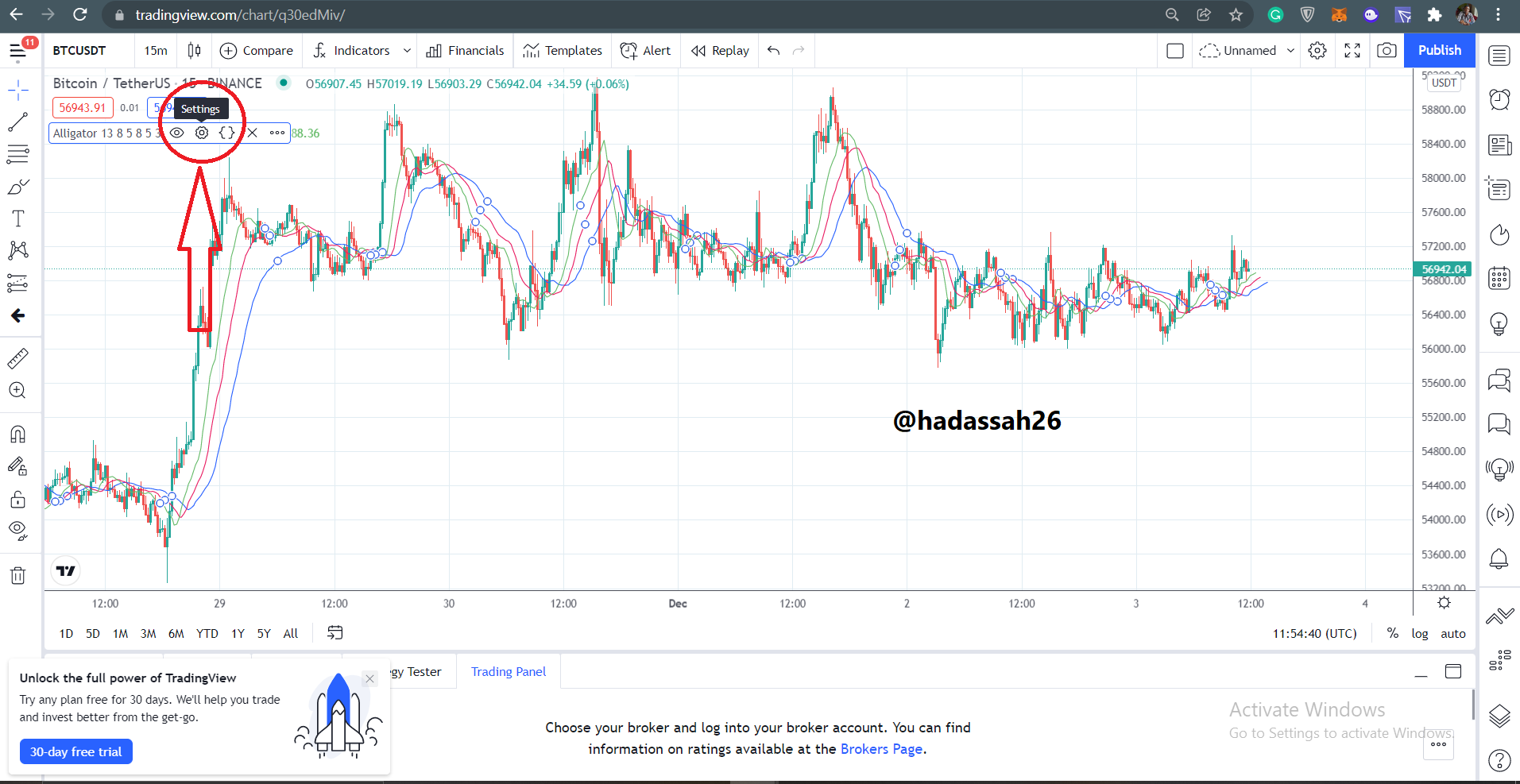Toggle lock all drawing tools

tap(17, 499)
